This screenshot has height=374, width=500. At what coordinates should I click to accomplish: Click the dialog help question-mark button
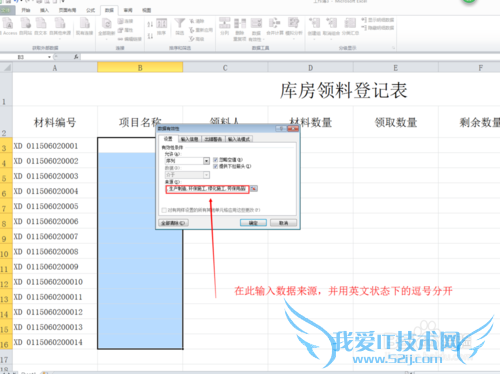(281, 128)
